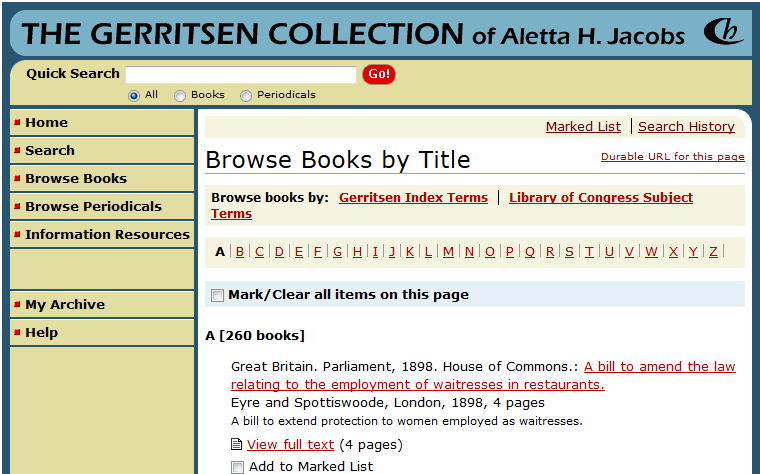Browse by Gerritsen Index Terms
Viewport: 760px width, 474px height.
pos(413,198)
